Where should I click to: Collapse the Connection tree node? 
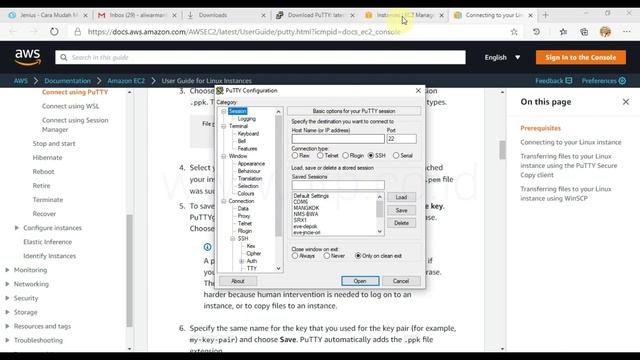click(224, 201)
